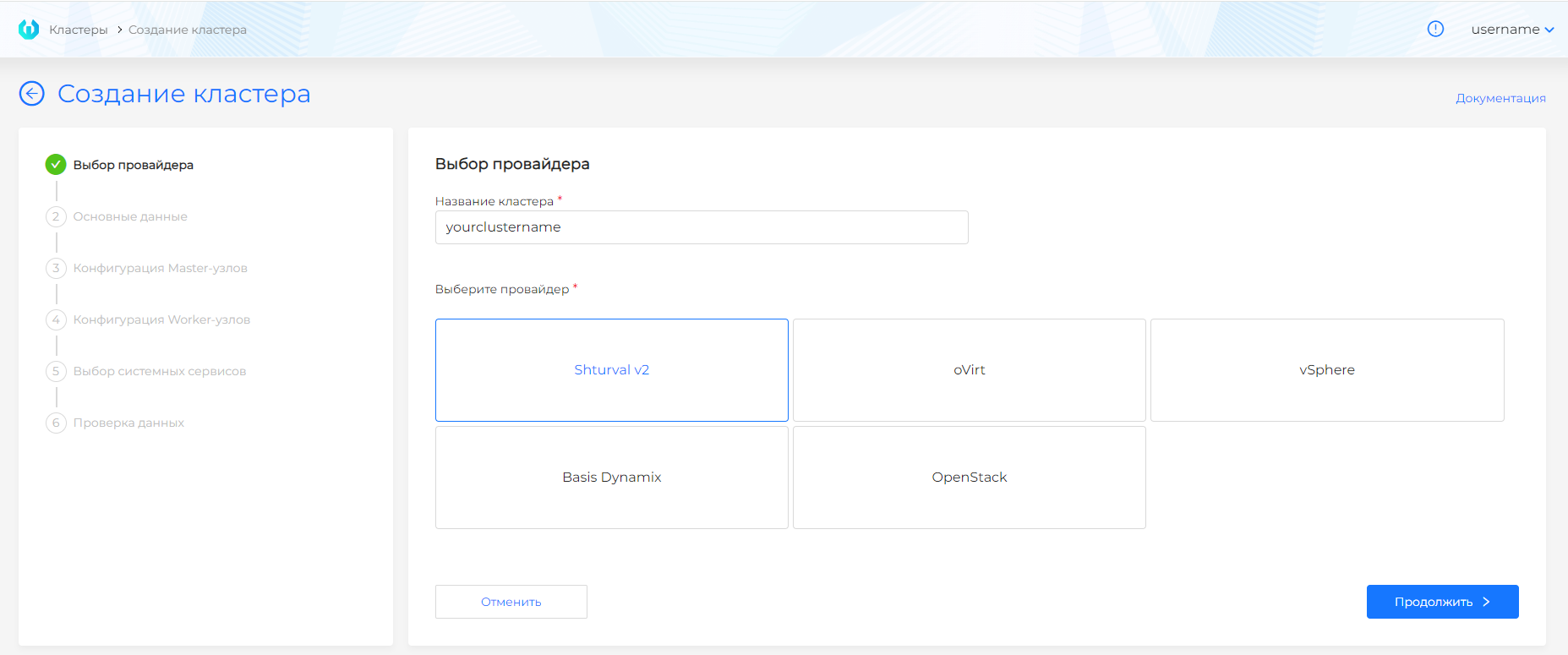This screenshot has height=655, width=1568.
Task: Open the info notification icon
Action: pyautogui.click(x=1435, y=29)
